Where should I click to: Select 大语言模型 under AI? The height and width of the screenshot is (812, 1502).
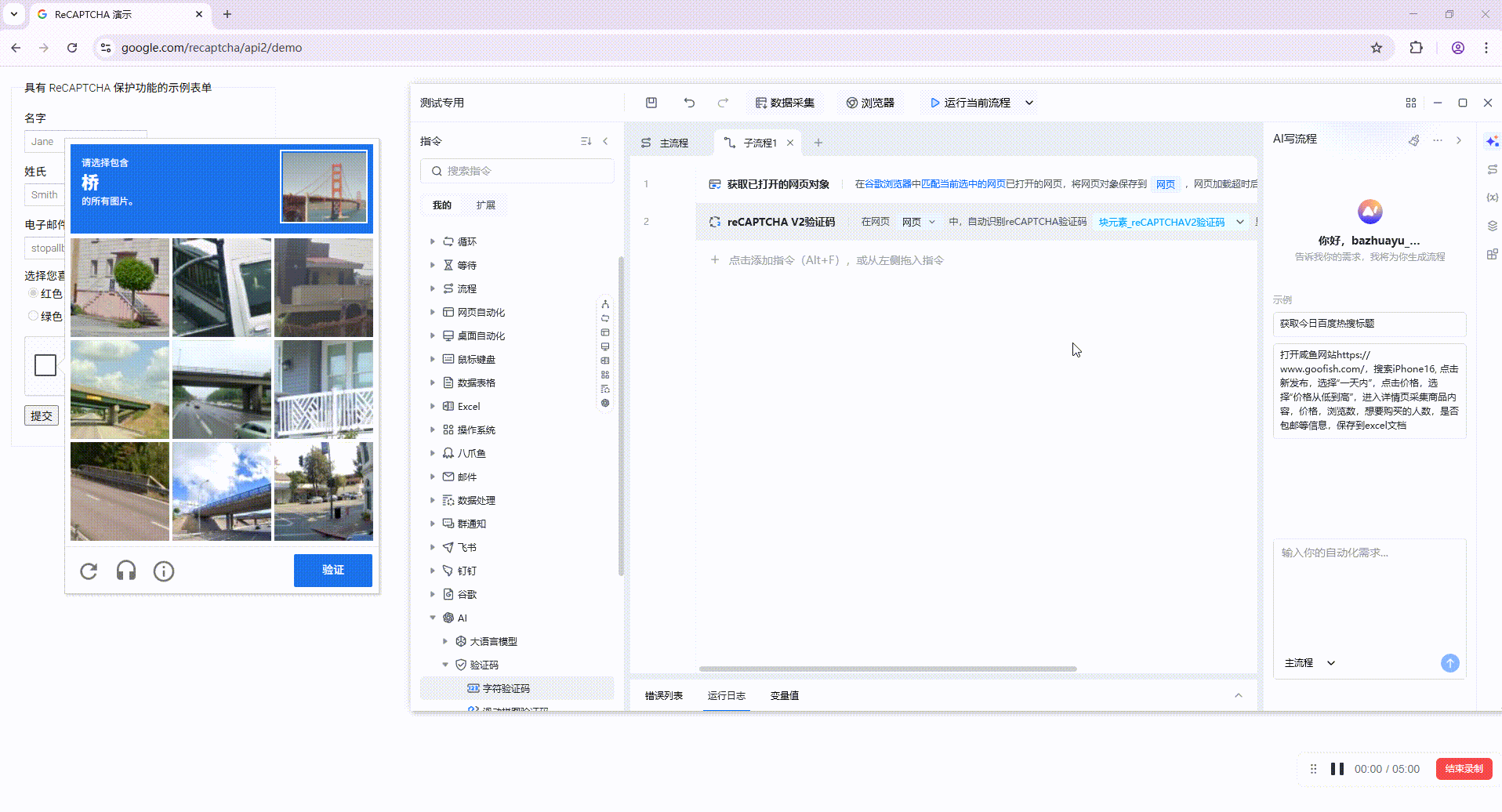tap(493, 641)
